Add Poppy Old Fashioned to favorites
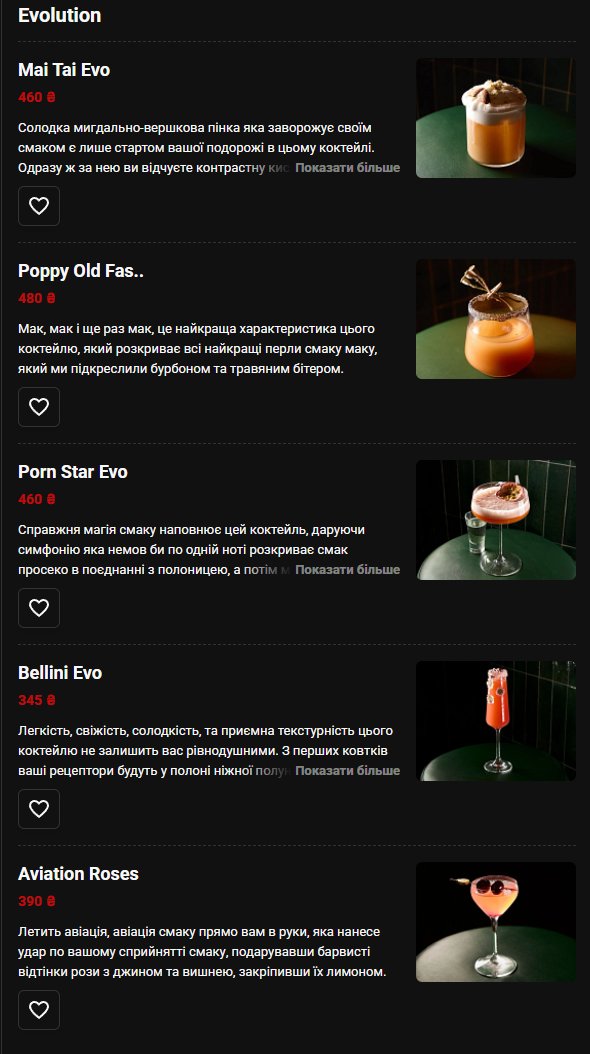 (x=39, y=407)
